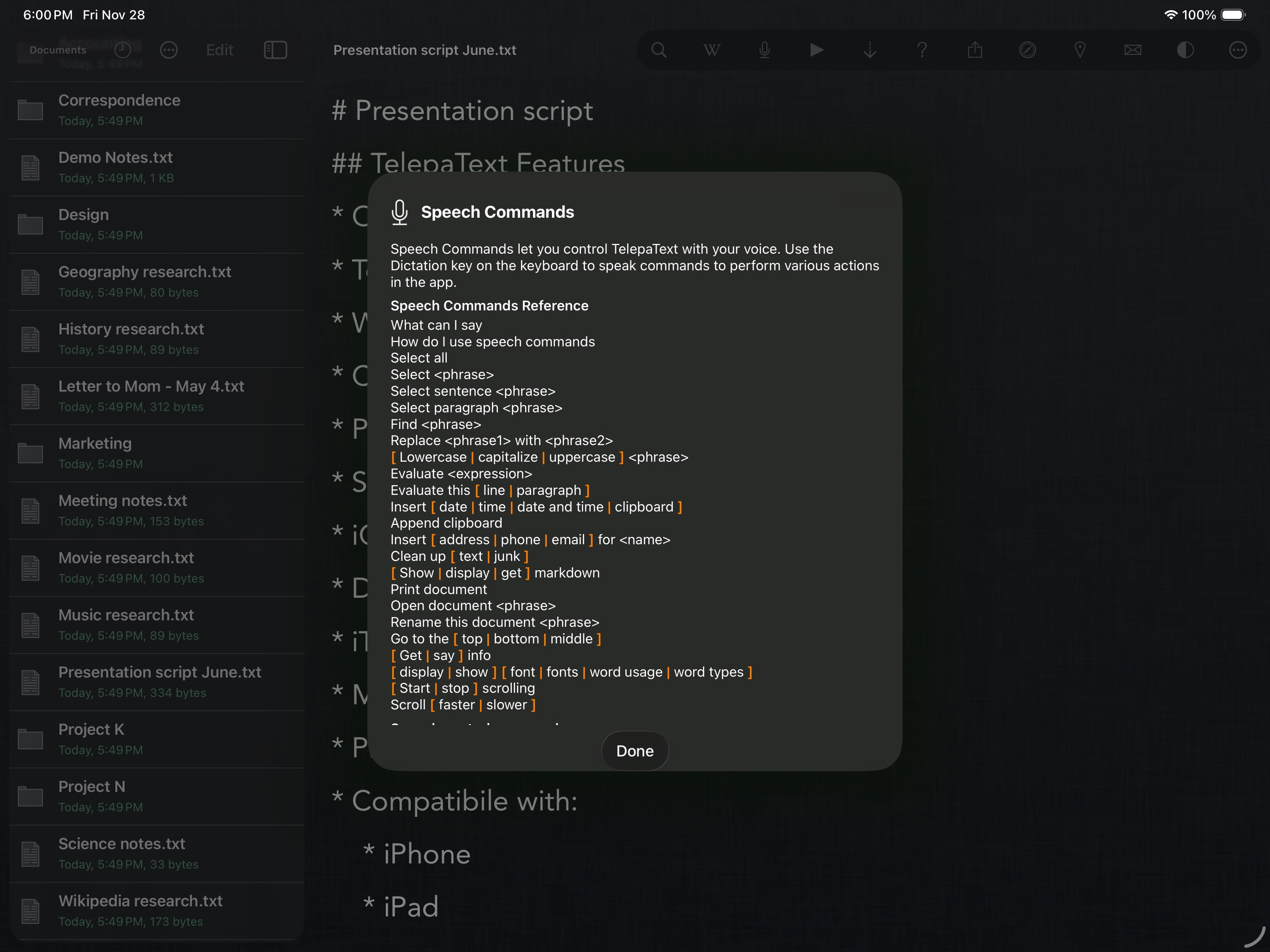Image resolution: width=1270 pixels, height=952 pixels.
Task: Tap the '# Presentation script' heading
Action: pyautogui.click(x=462, y=111)
